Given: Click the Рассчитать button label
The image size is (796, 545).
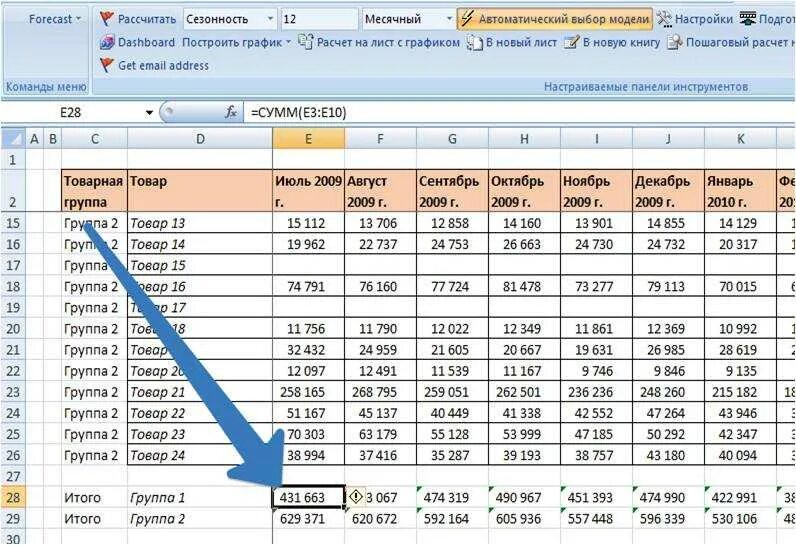Looking at the screenshot, I should tap(147, 19).
